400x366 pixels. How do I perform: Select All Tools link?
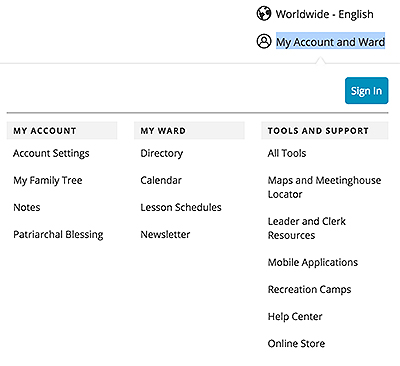(x=287, y=153)
